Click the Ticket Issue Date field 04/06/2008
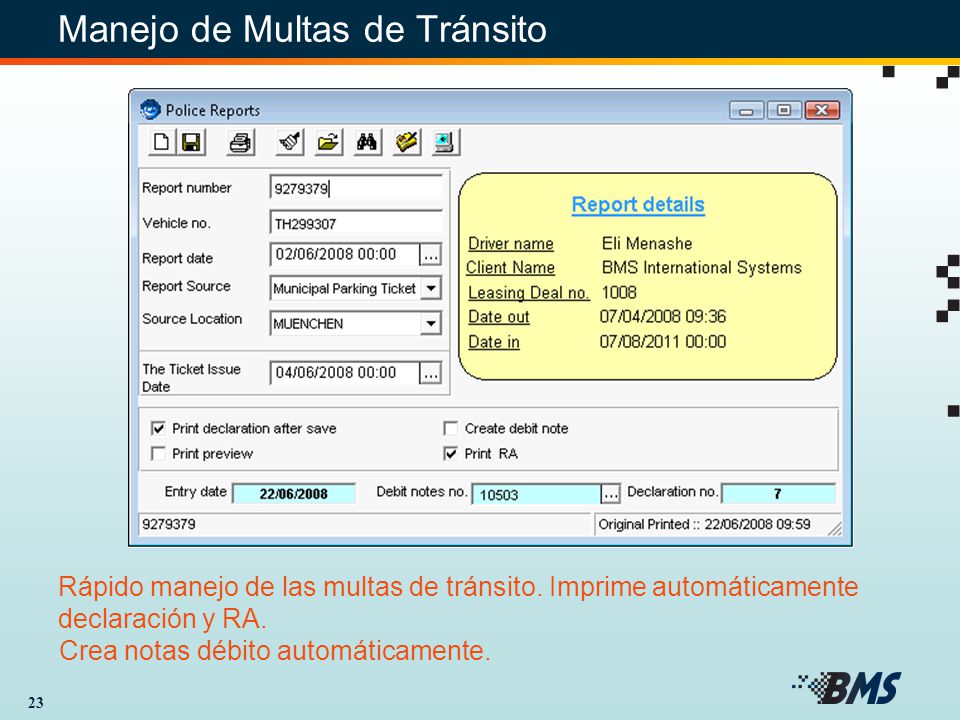This screenshot has height=720, width=960. 345,372
